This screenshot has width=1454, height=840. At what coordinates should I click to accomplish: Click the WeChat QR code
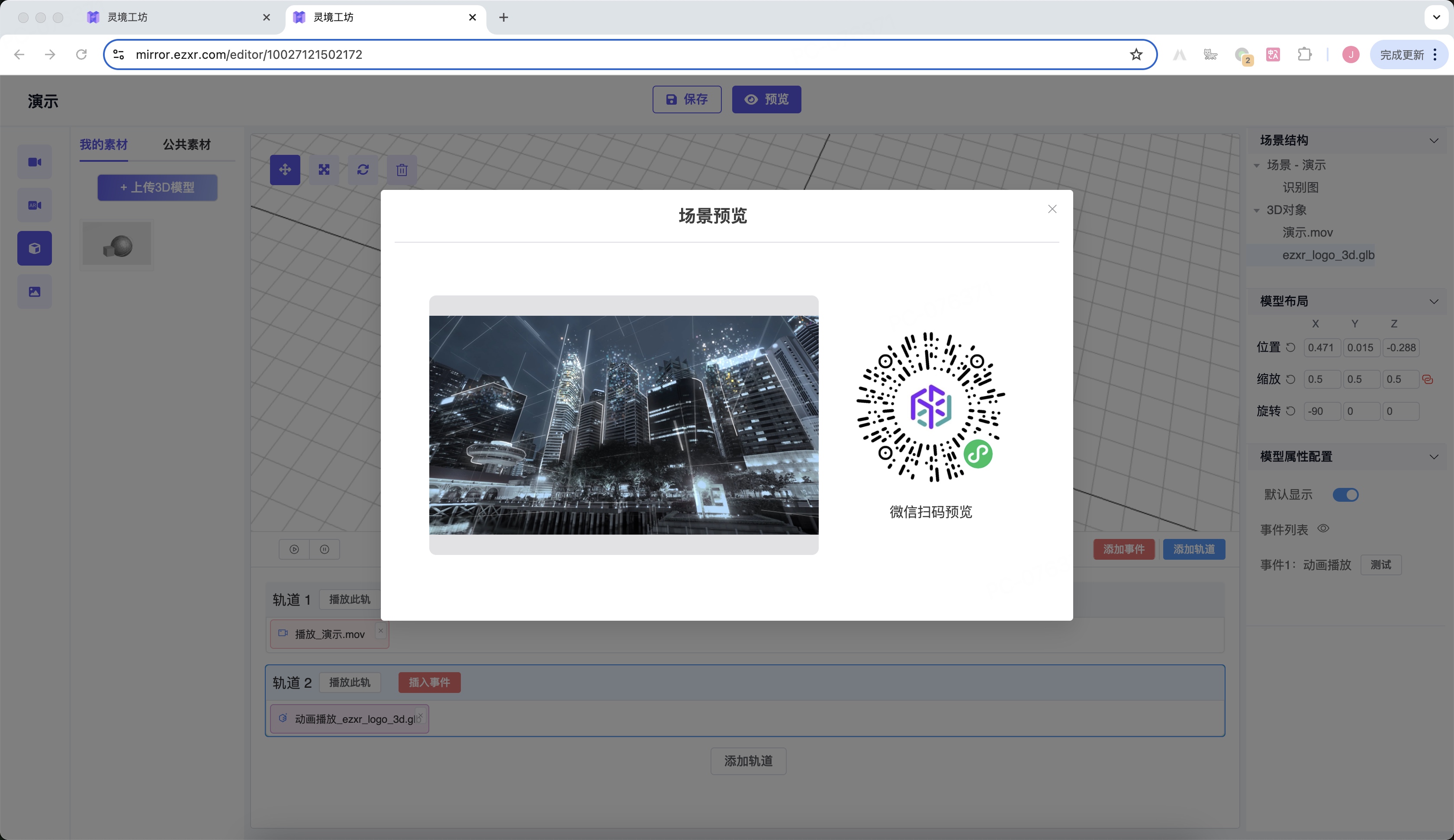[931, 407]
